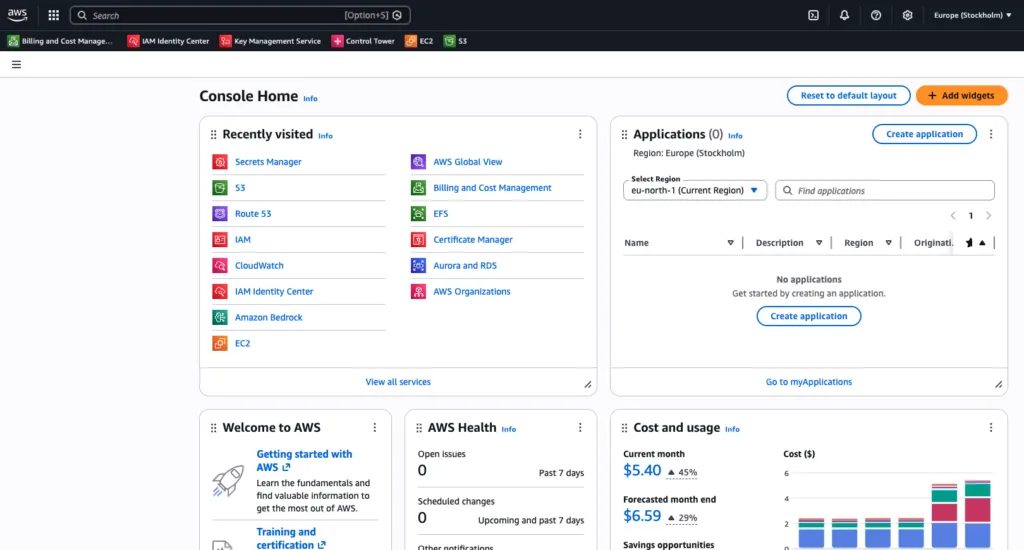Open Key Management Service favorites shortcut
The height and width of the screenshot is (550, 1024).
point(270,41)
